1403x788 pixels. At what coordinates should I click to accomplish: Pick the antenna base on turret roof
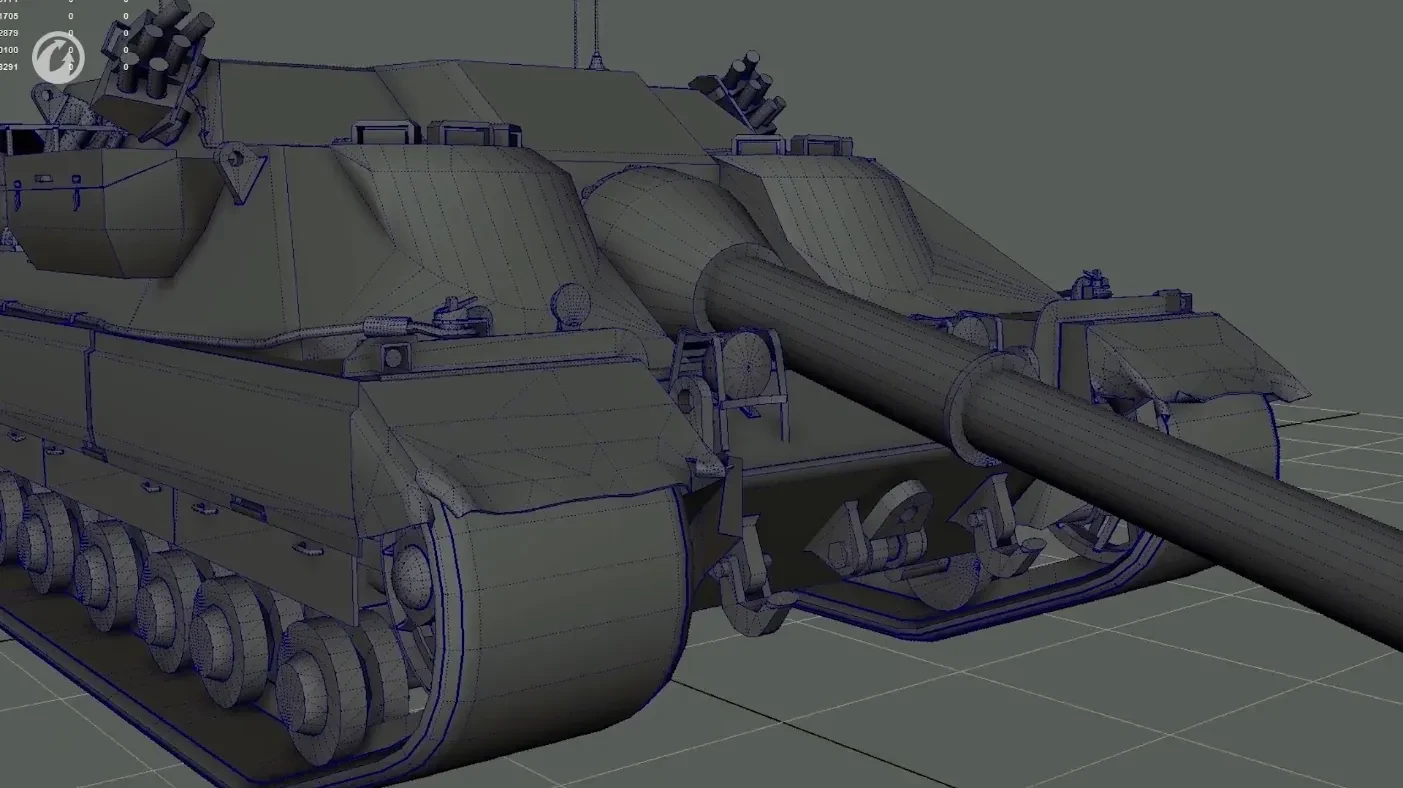click(597, 63)
